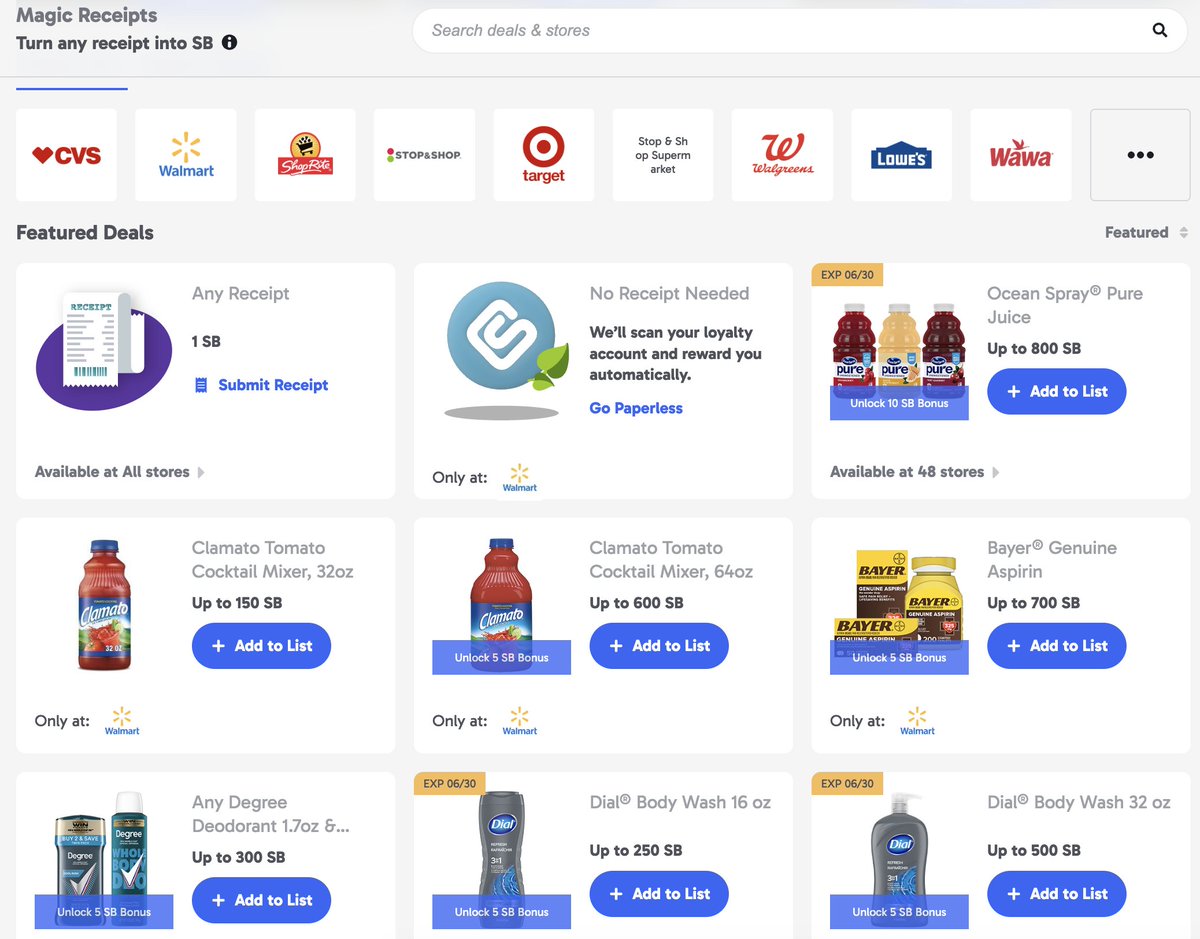Viewport: 1200px width, 939px height.
Task: Expand Available at All stores list
Action: pos(120,472)
